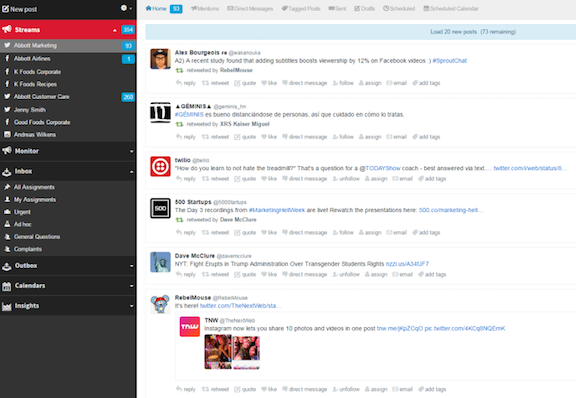Reply to Alex Bourgeois's tweet
Screen dimensions: 576x398
coord(186,83)
